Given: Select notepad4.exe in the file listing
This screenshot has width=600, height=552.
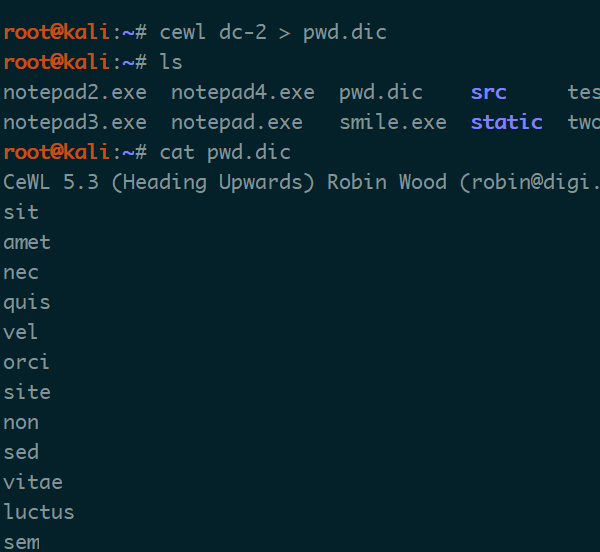Looking at the screenshot, I should [243, 93].
